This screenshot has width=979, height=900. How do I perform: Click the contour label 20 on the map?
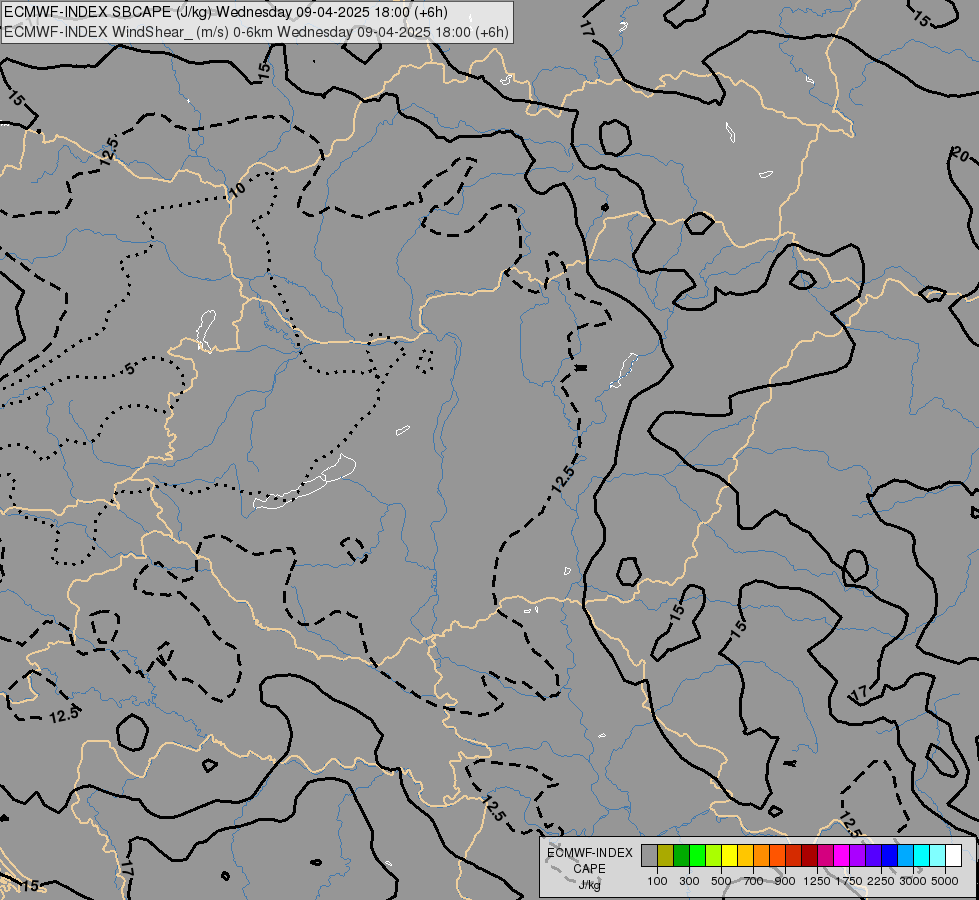(x=962, y=154)
